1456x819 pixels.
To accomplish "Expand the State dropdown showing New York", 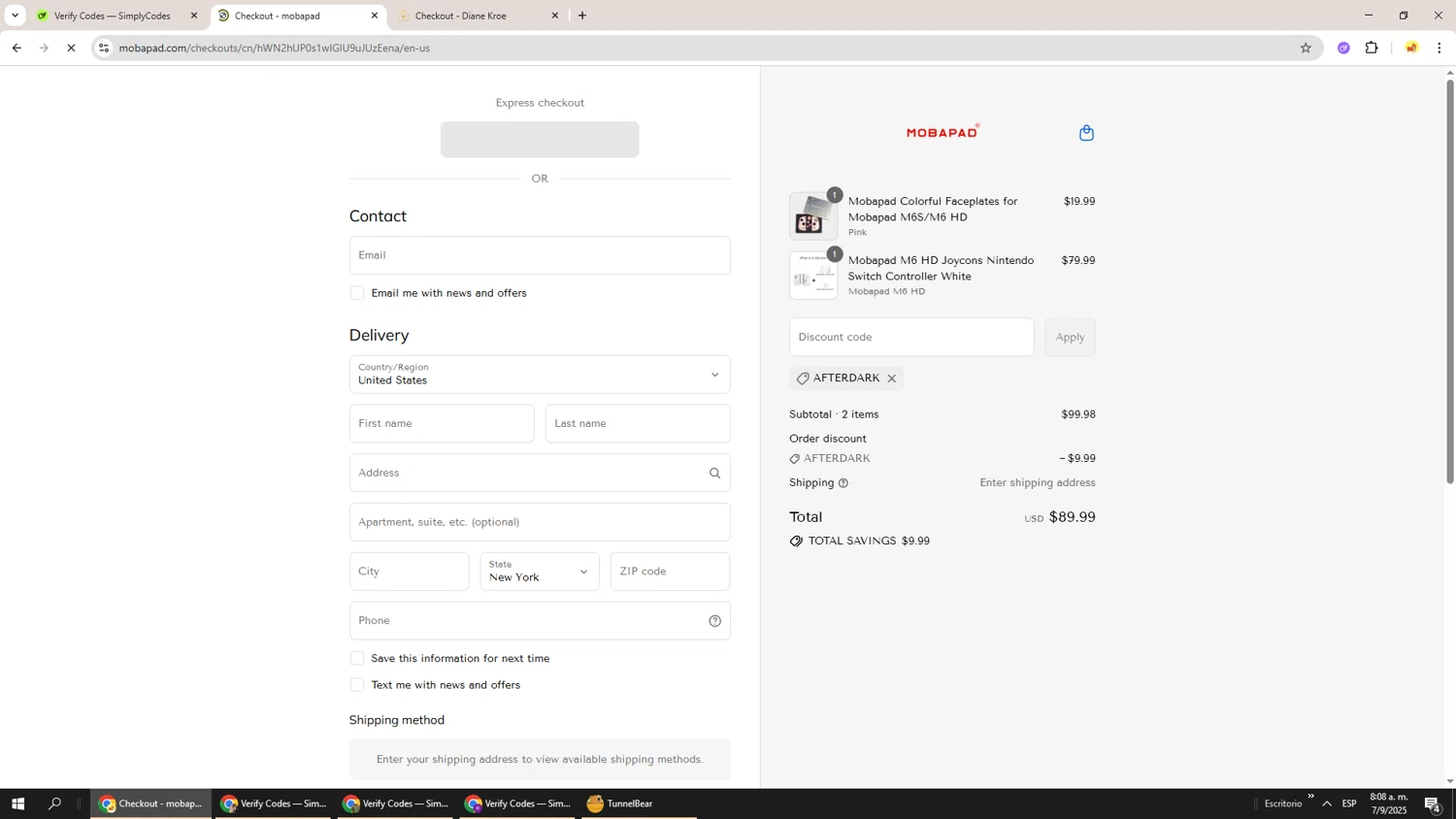I will (x=540, y=572).
